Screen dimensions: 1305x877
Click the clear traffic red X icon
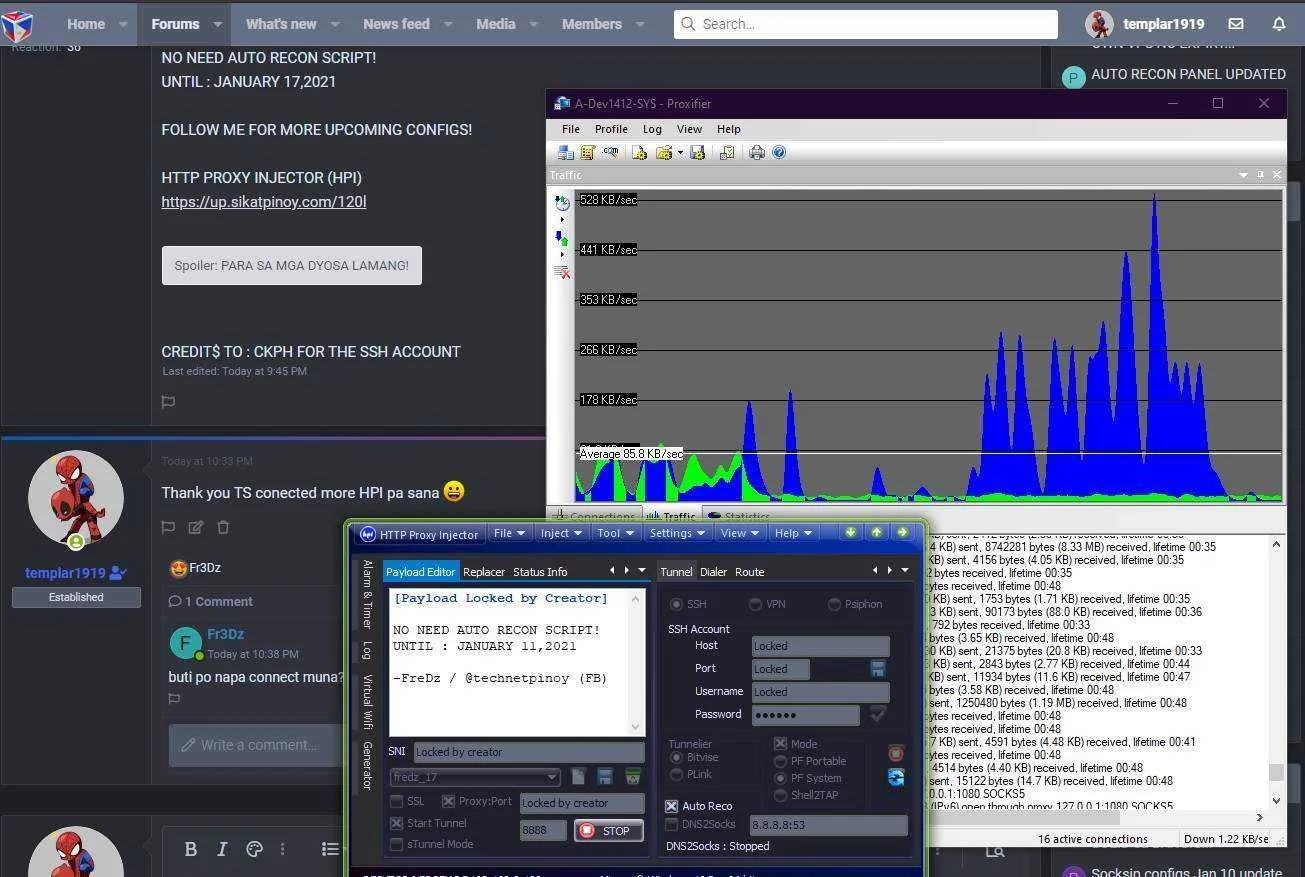tap(562, 272)
